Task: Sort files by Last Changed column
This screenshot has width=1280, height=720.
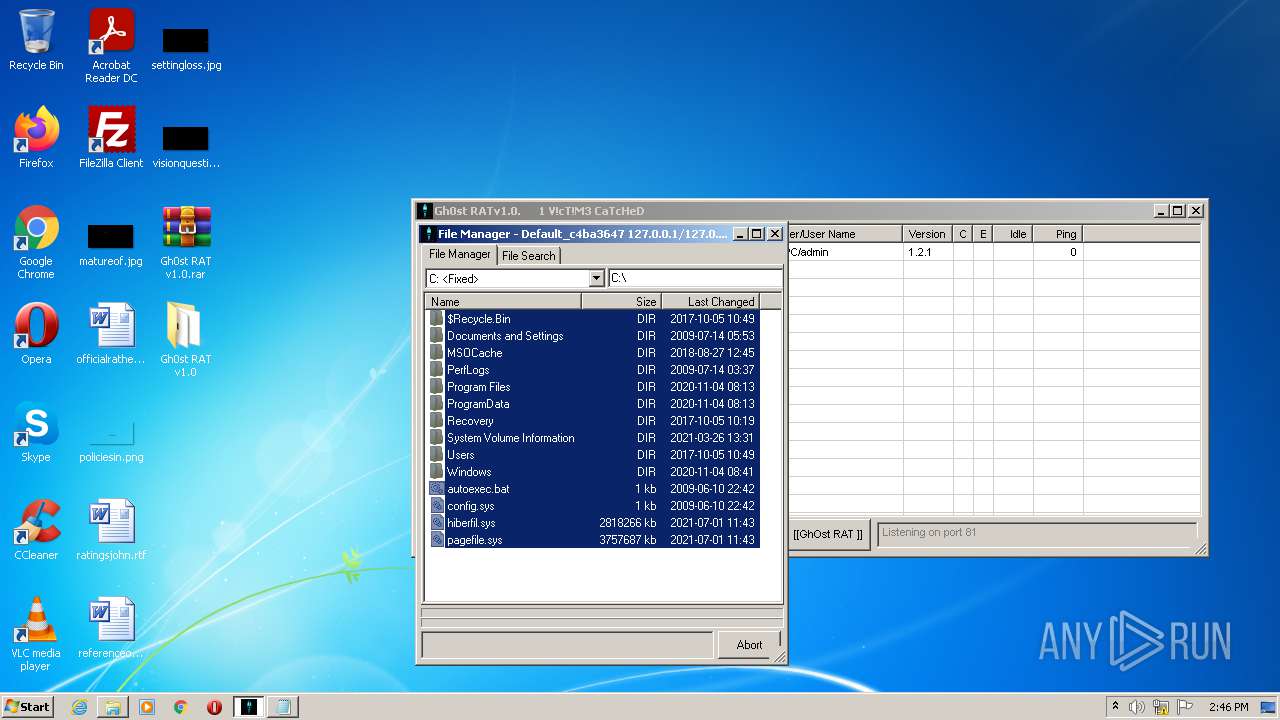Action: coord(710,301)
